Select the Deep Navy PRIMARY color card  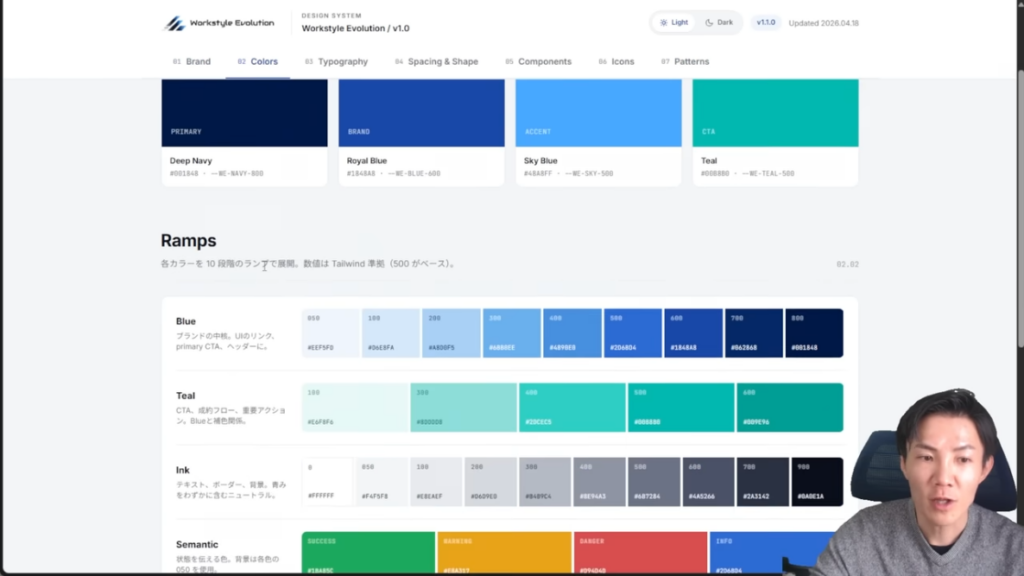(x=244, y=130)
